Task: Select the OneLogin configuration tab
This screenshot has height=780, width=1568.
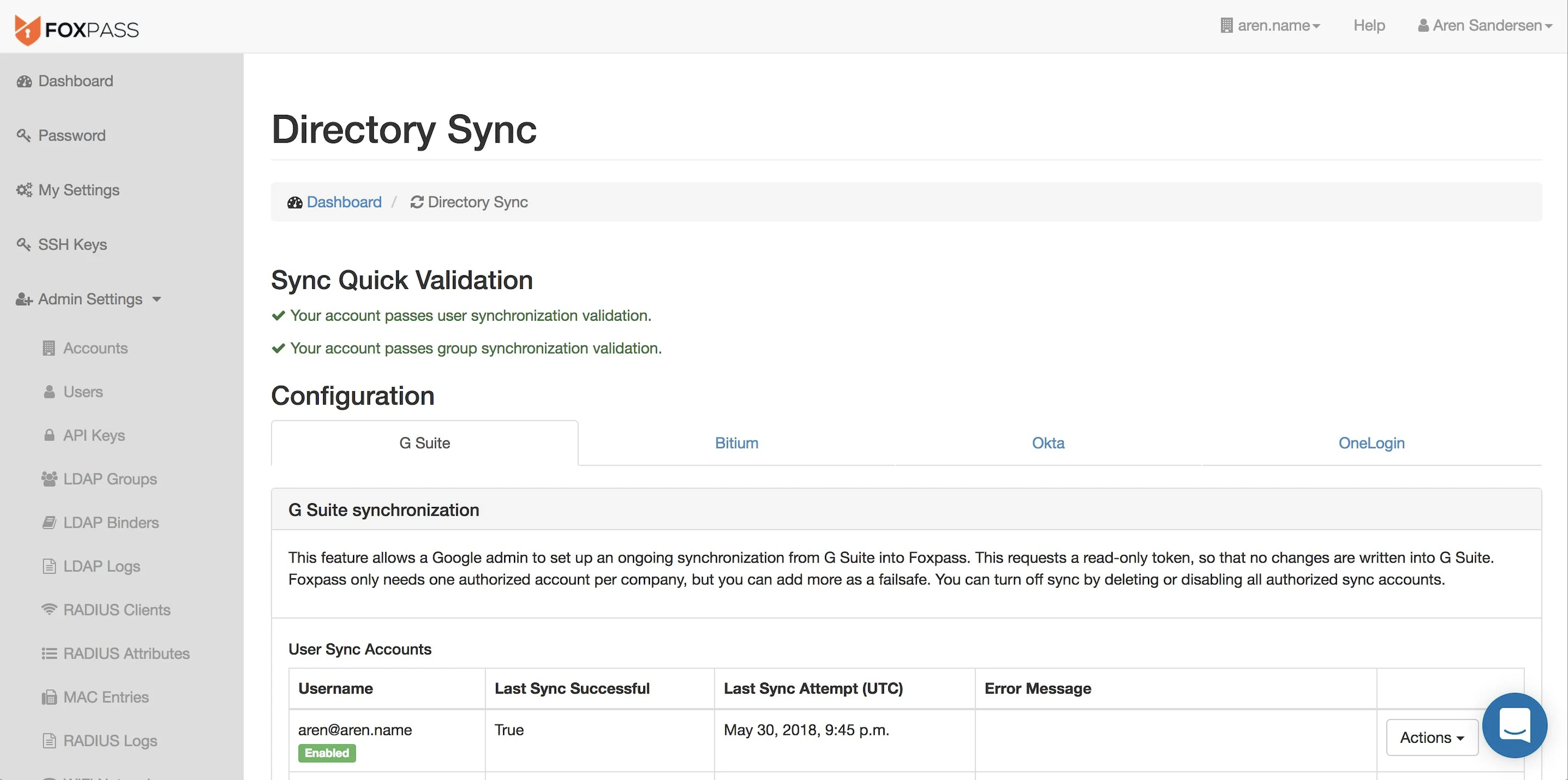Action: pyautogui.click(x=1370, y=443)
